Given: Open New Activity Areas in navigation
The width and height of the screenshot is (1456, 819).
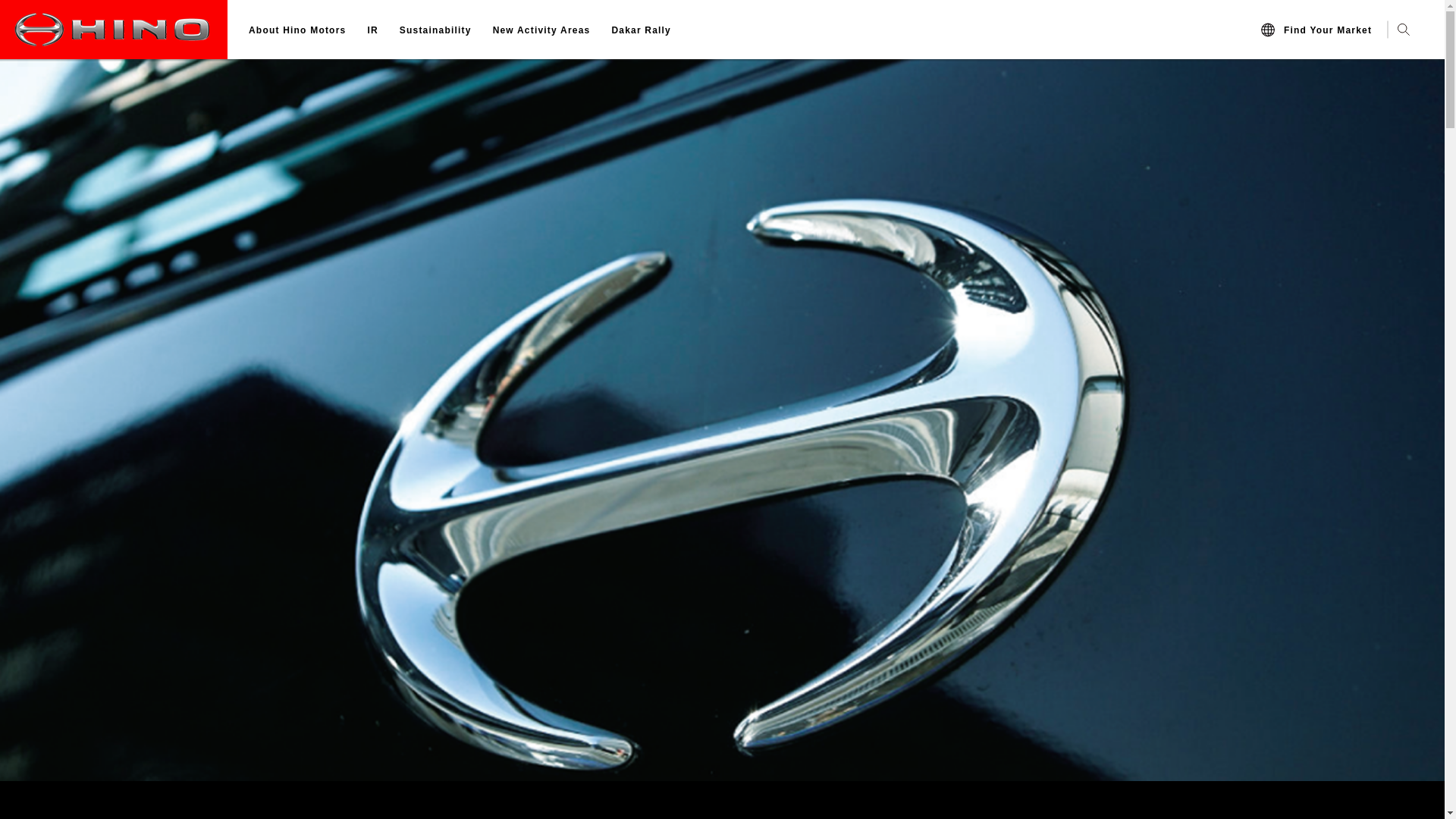Looking at the screenshot, I should click(x=541, y=30).
